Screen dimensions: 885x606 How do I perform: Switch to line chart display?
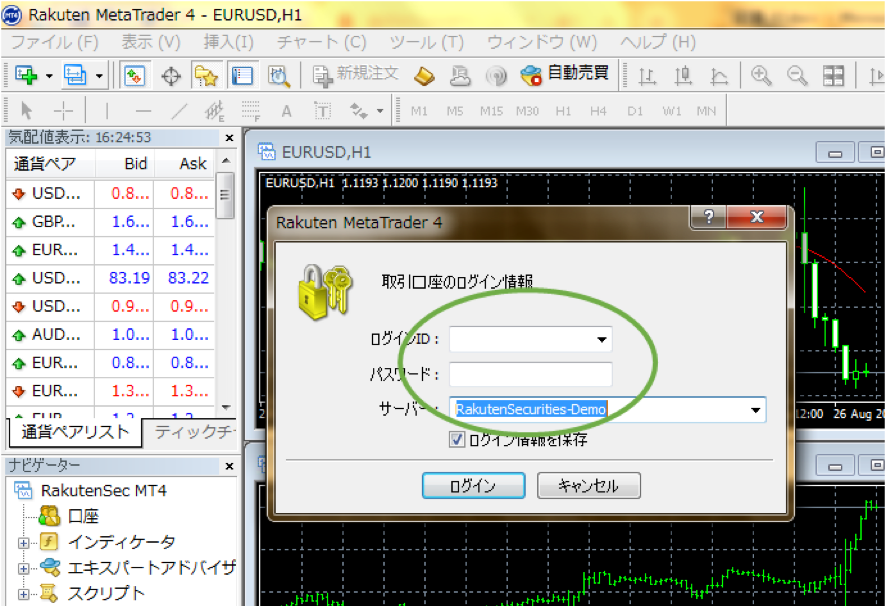point(718,76)
